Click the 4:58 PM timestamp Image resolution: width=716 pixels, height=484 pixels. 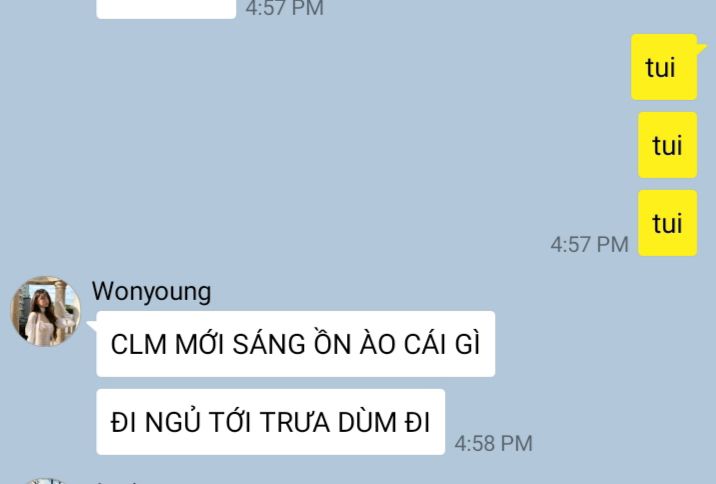click(x=494, y=444)
